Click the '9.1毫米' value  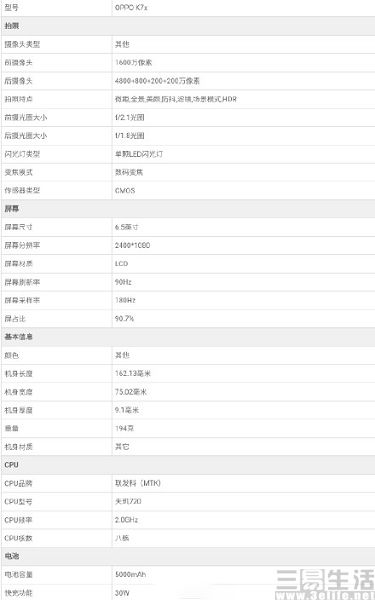pos(127,410)
